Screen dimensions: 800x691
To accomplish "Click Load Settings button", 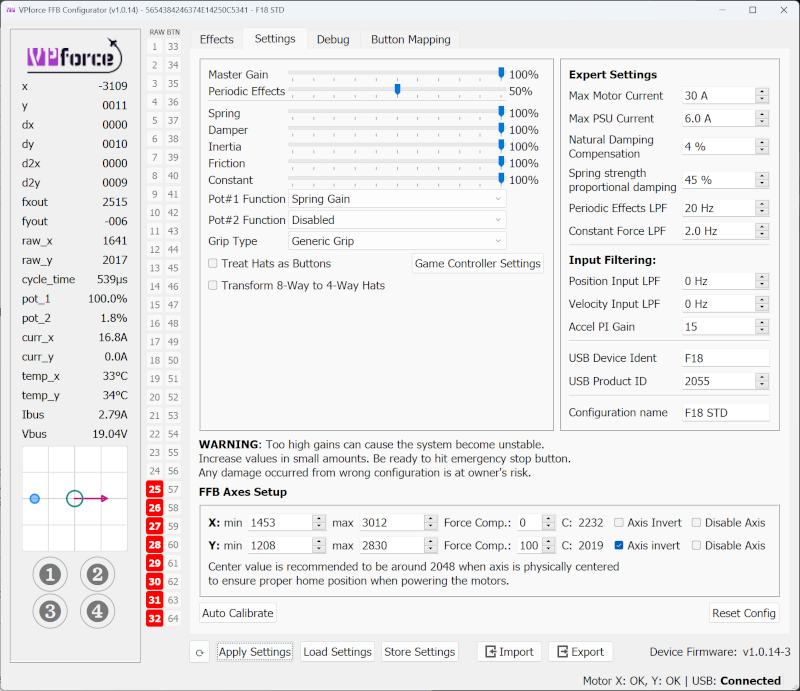I will pos(337,652).
